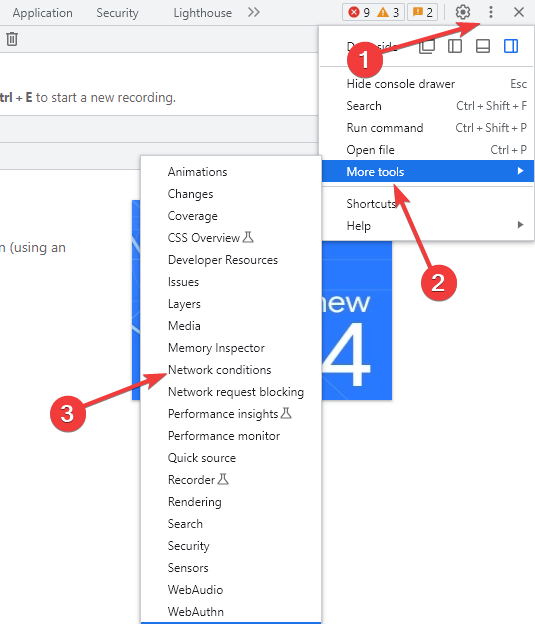Select Network conditions from More tools

220,370
